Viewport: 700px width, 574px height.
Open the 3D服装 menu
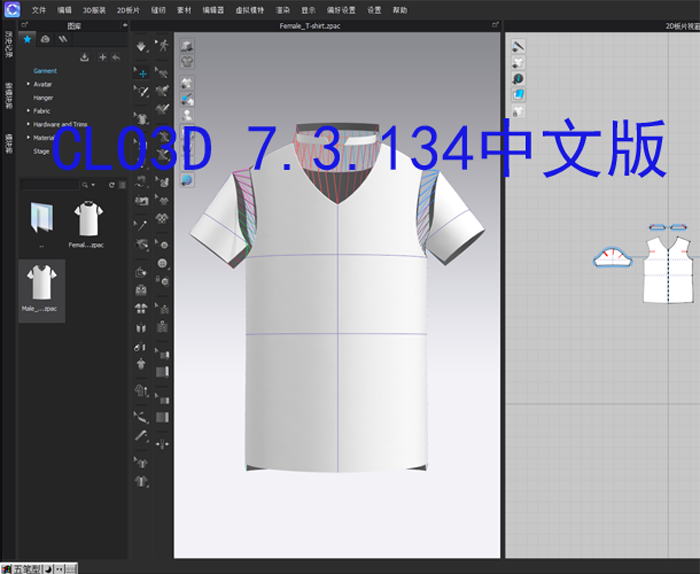click(x=94, y=10)
